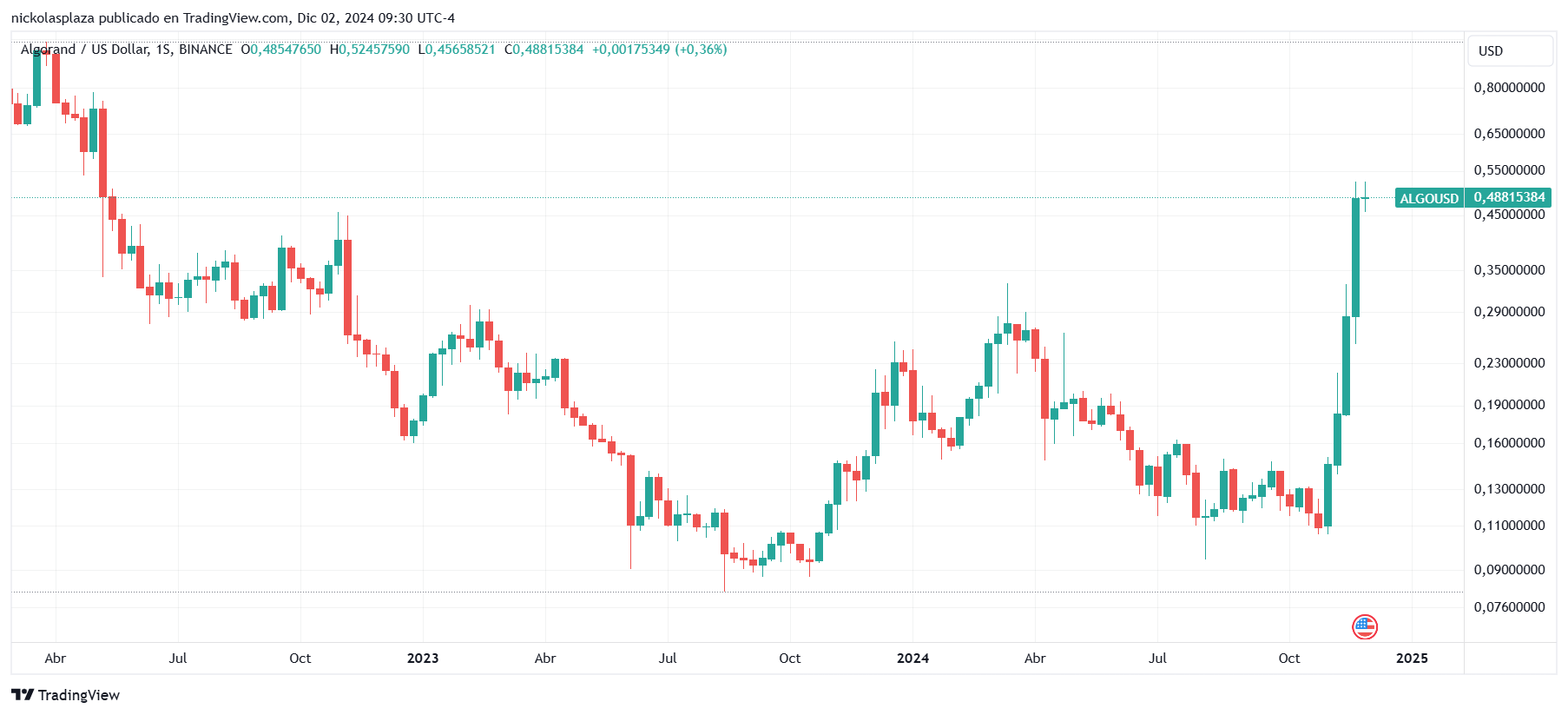Click the ALGOUSD price label tag
Viewport: 1568px width, 715px height.
[x=1429, y=198]
